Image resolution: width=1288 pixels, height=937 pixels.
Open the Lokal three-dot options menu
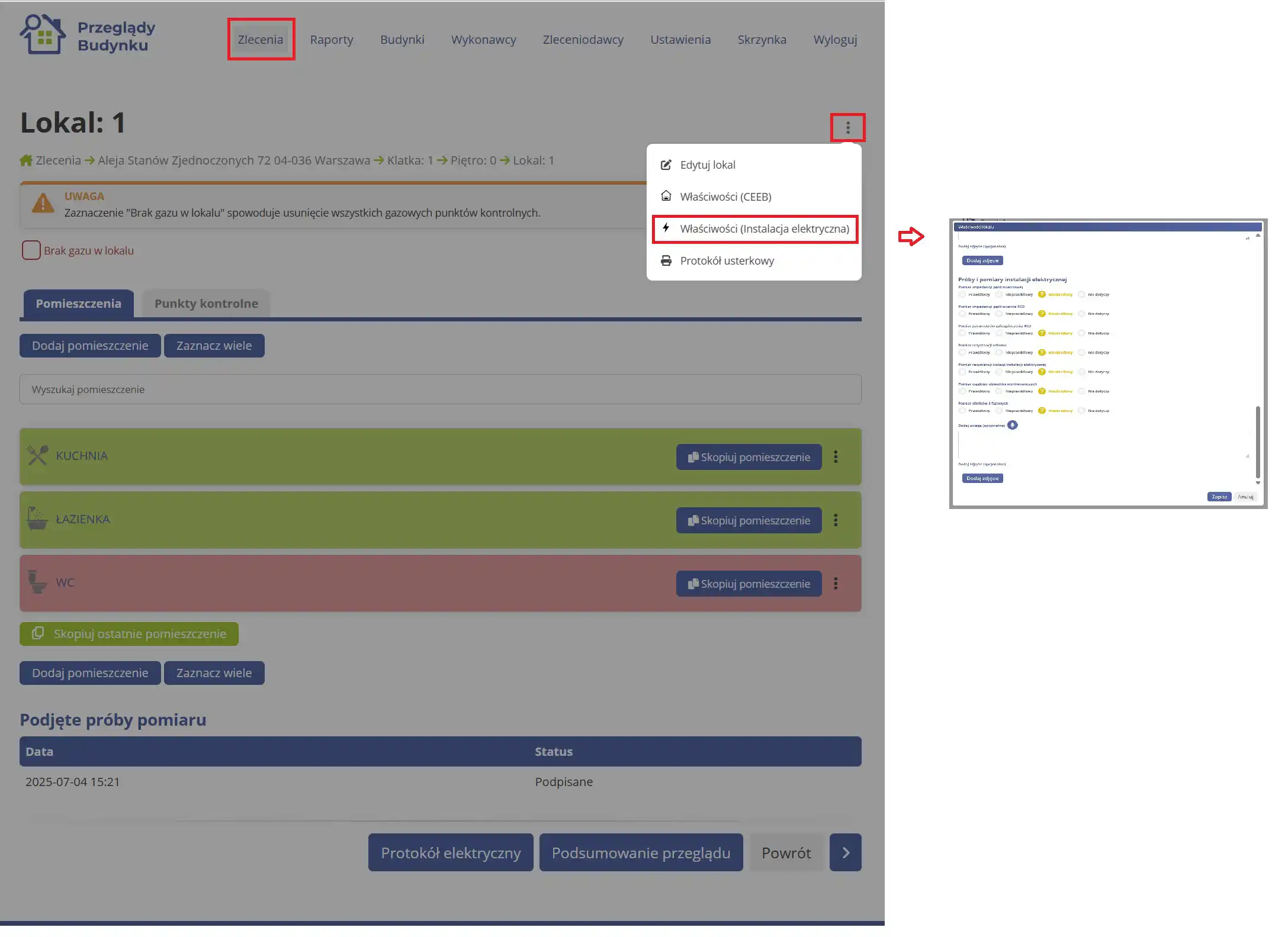[x=847, y=127]
